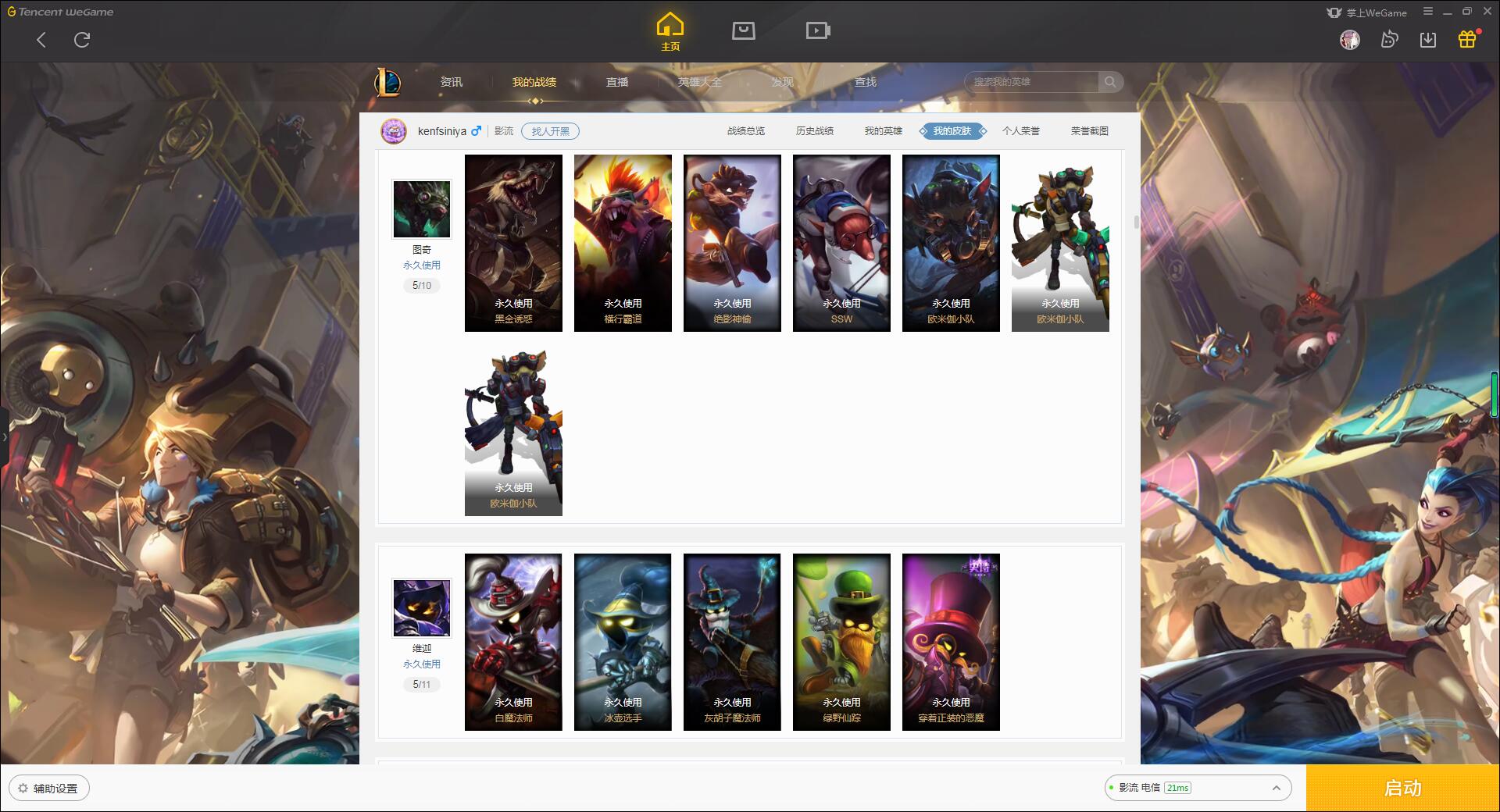
Task: Expand the left edge side panel handle
Action: (4, 437)
